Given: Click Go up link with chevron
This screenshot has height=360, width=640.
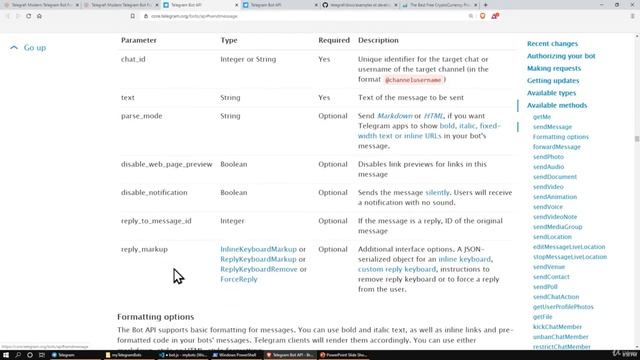Looking at the screenshot, I should [28, 48].
